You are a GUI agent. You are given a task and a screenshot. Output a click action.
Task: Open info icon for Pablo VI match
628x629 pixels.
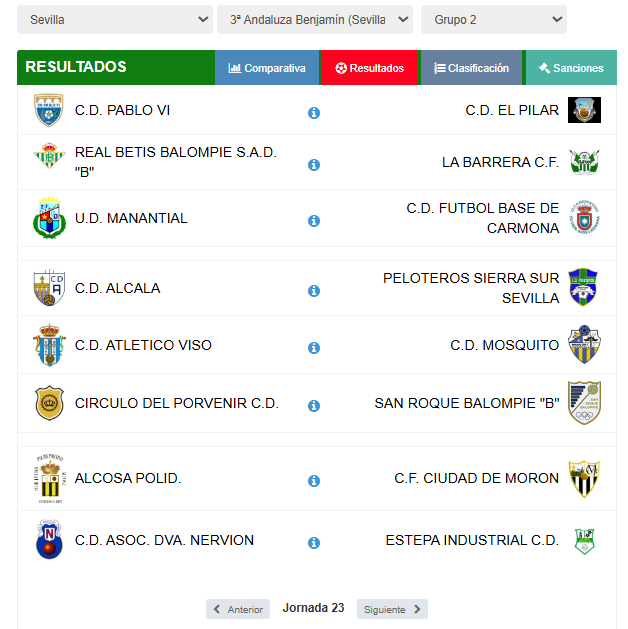tap(314, 113)
